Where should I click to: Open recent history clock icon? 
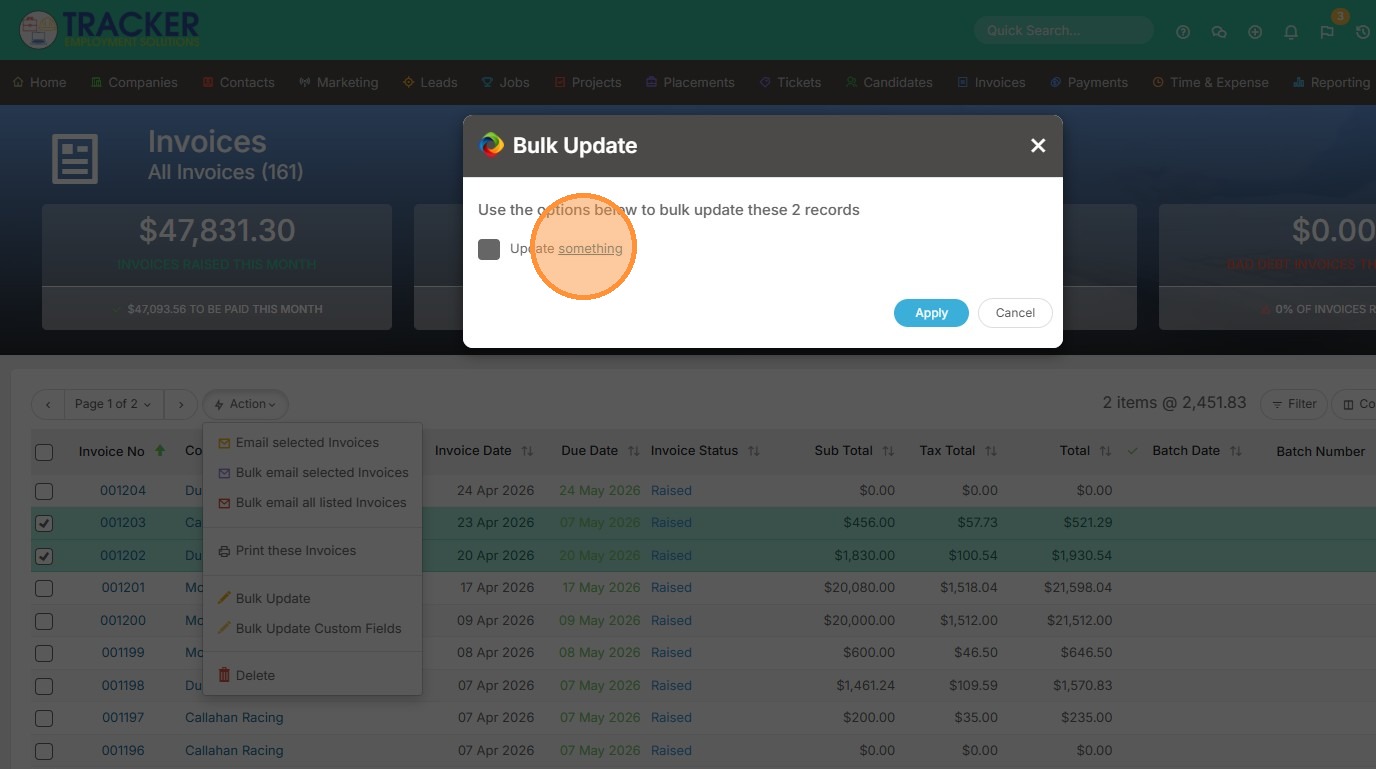[x=1363, y=32]
